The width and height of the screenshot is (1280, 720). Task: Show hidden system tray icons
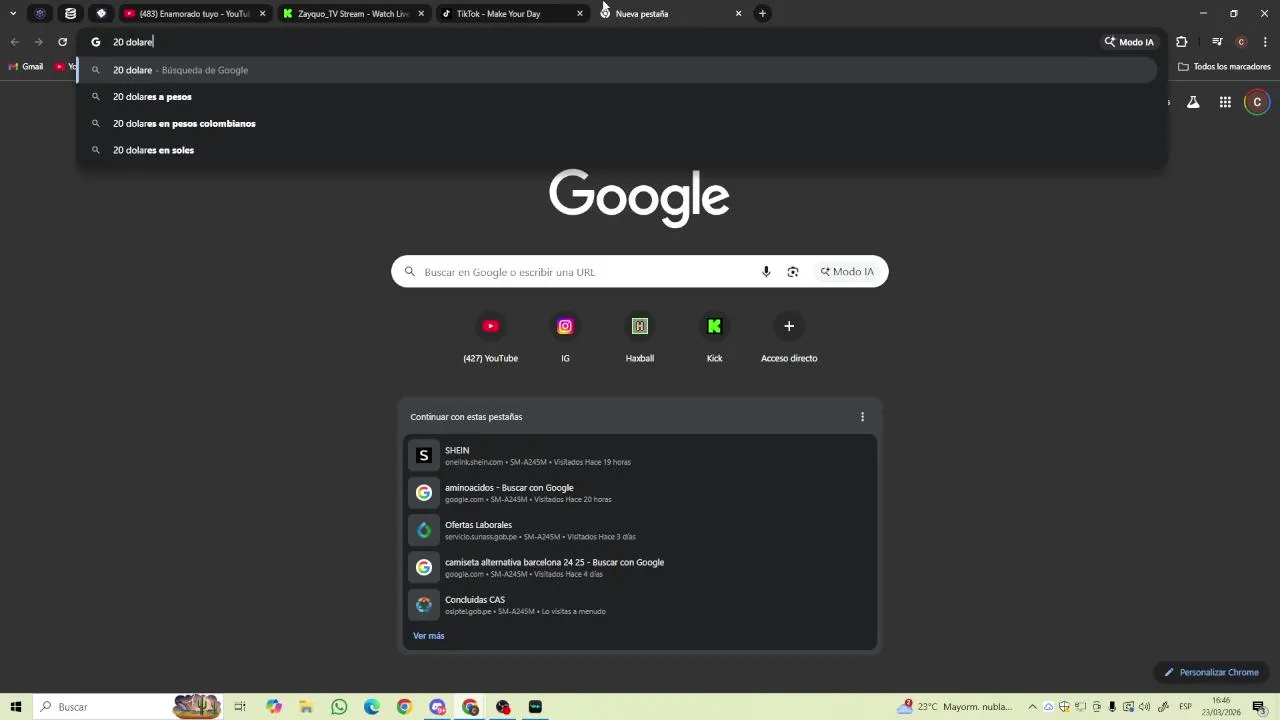pos(1033,707)
